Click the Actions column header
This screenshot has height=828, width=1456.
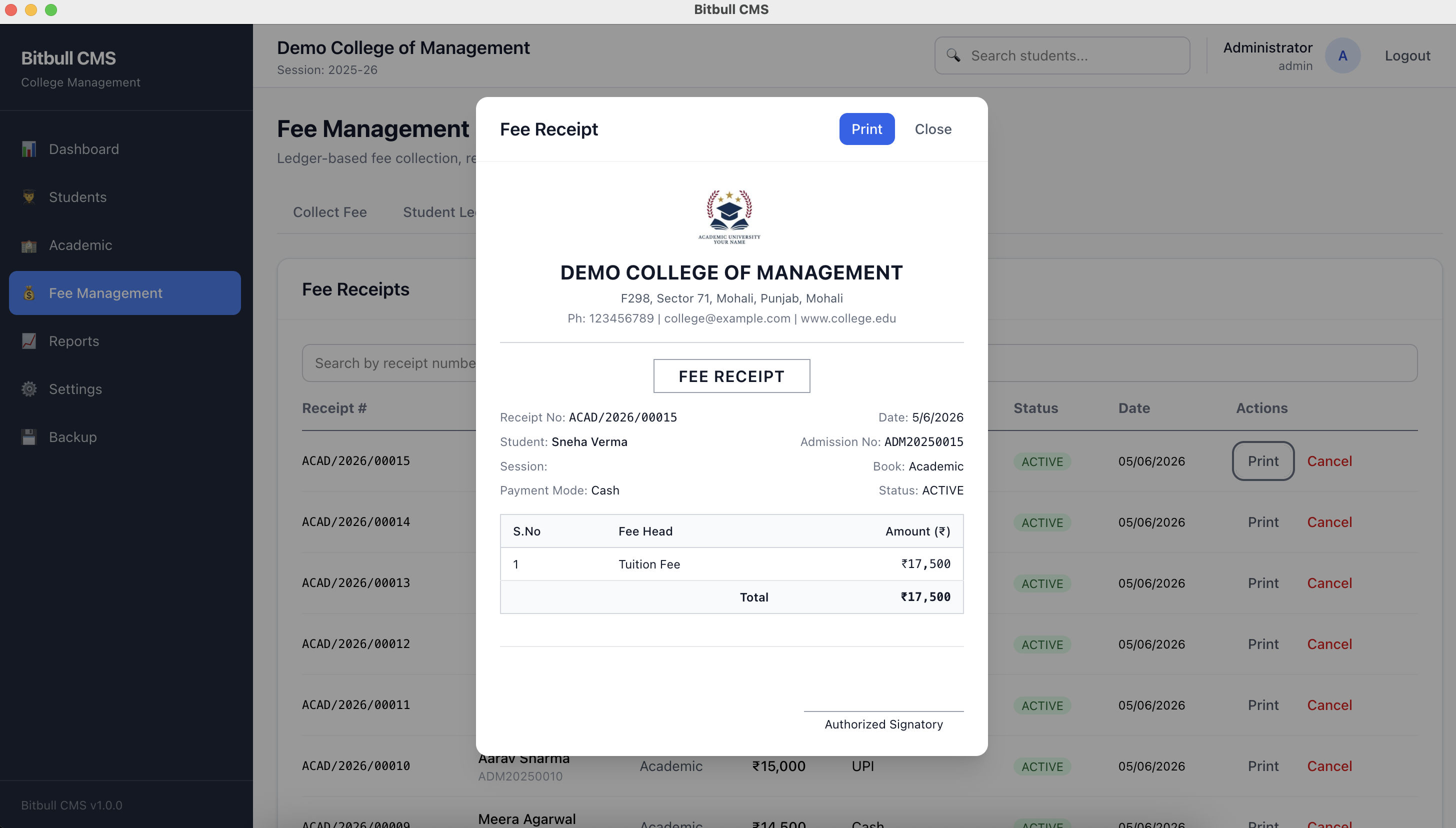point(1261,407)
